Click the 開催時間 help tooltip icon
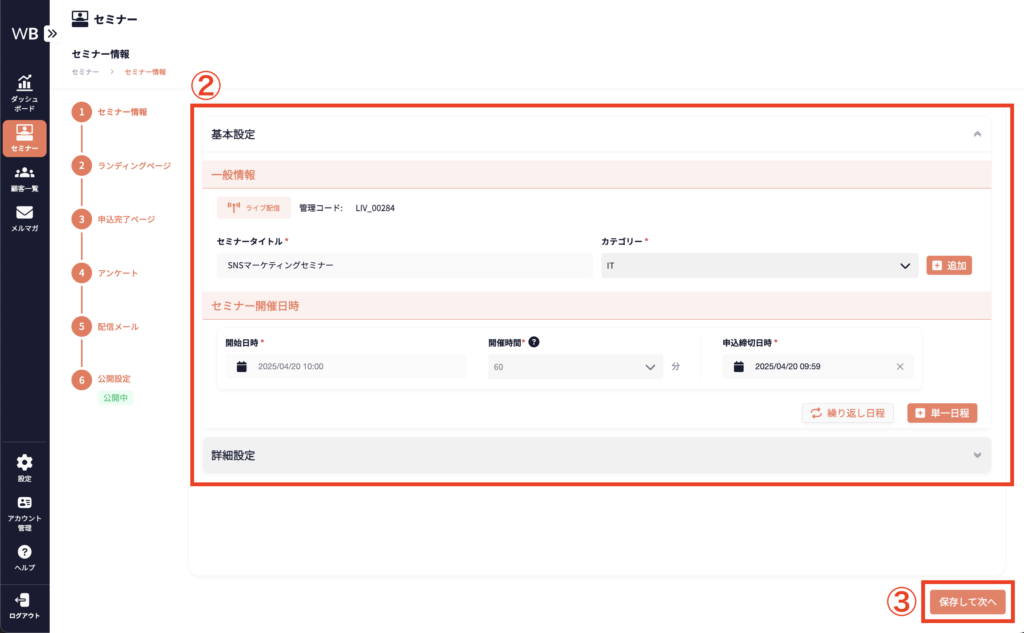The height and width of the screenshot is (633, 1024). point(534,342)
